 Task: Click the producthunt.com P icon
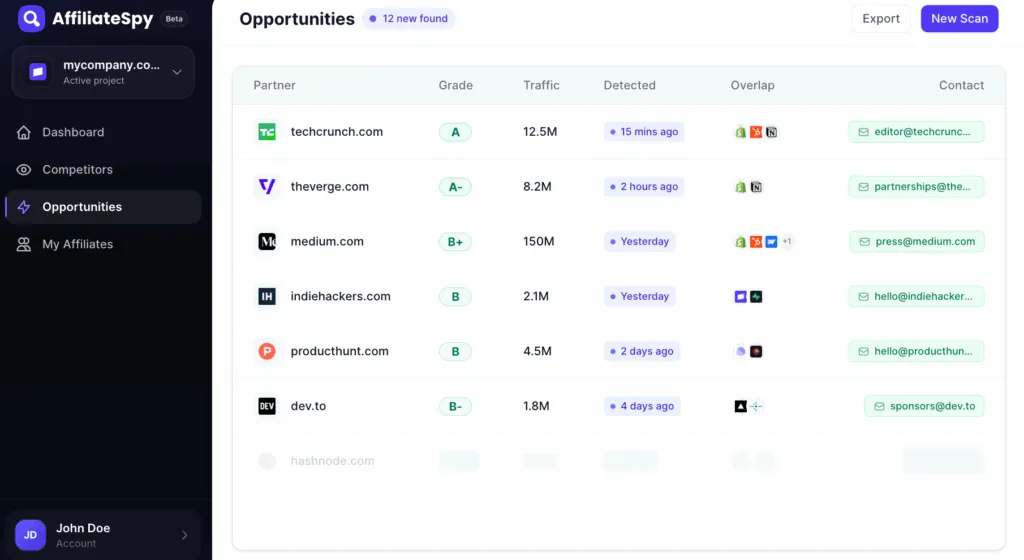coord(267,351)
